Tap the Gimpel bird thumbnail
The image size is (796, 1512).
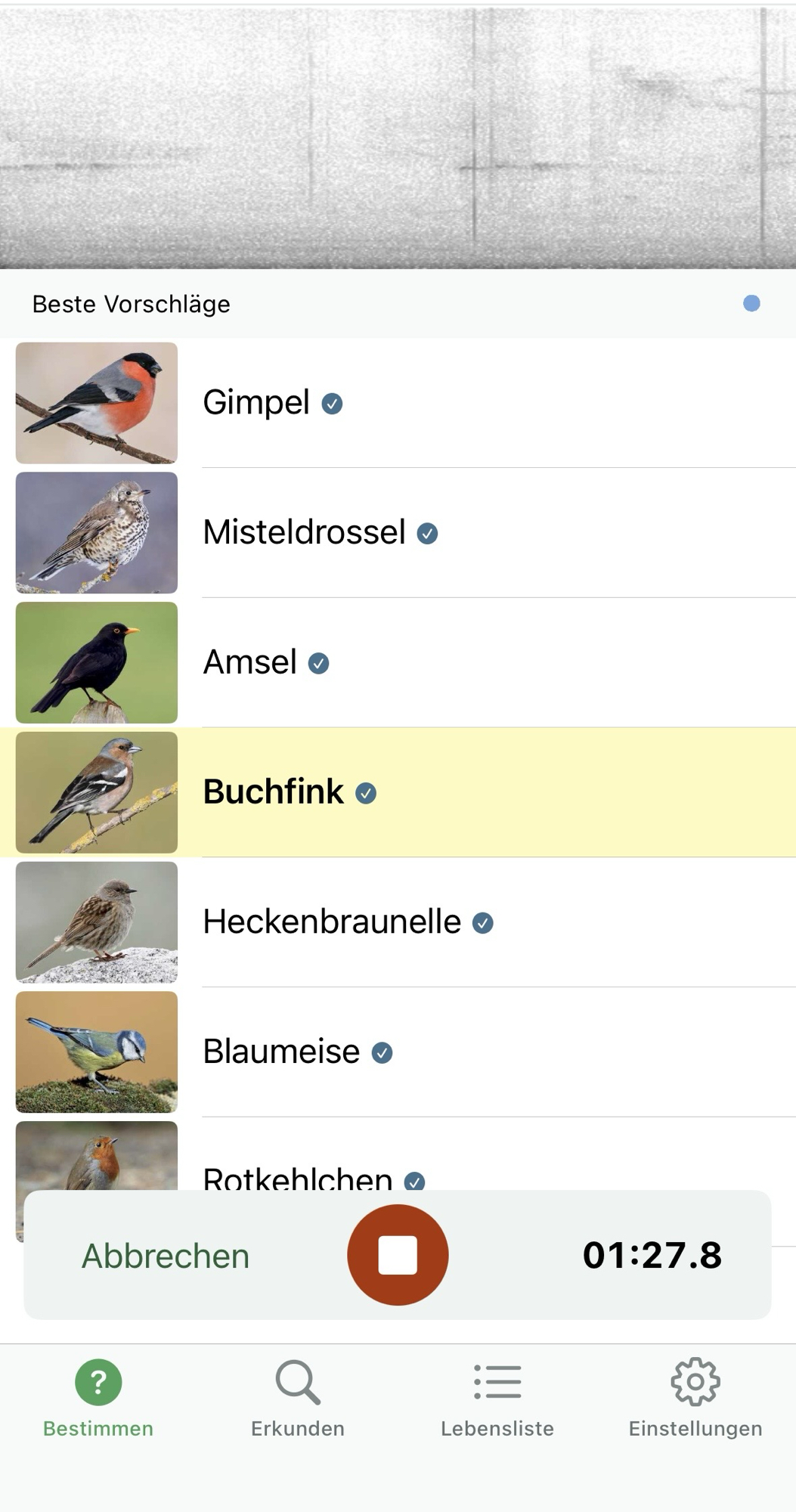[x=97, y=403]
